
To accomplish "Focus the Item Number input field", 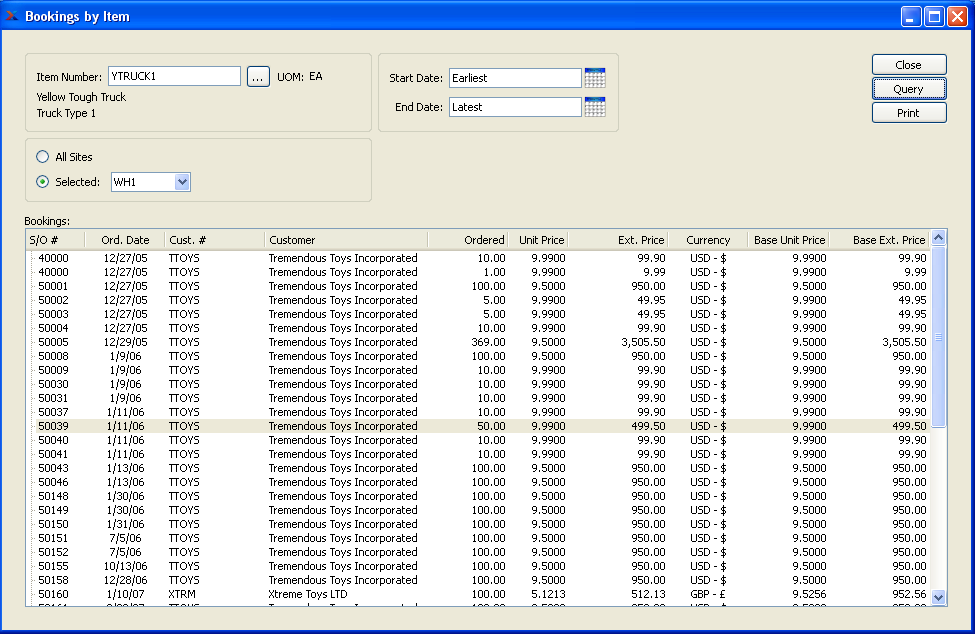I will 174,77.
